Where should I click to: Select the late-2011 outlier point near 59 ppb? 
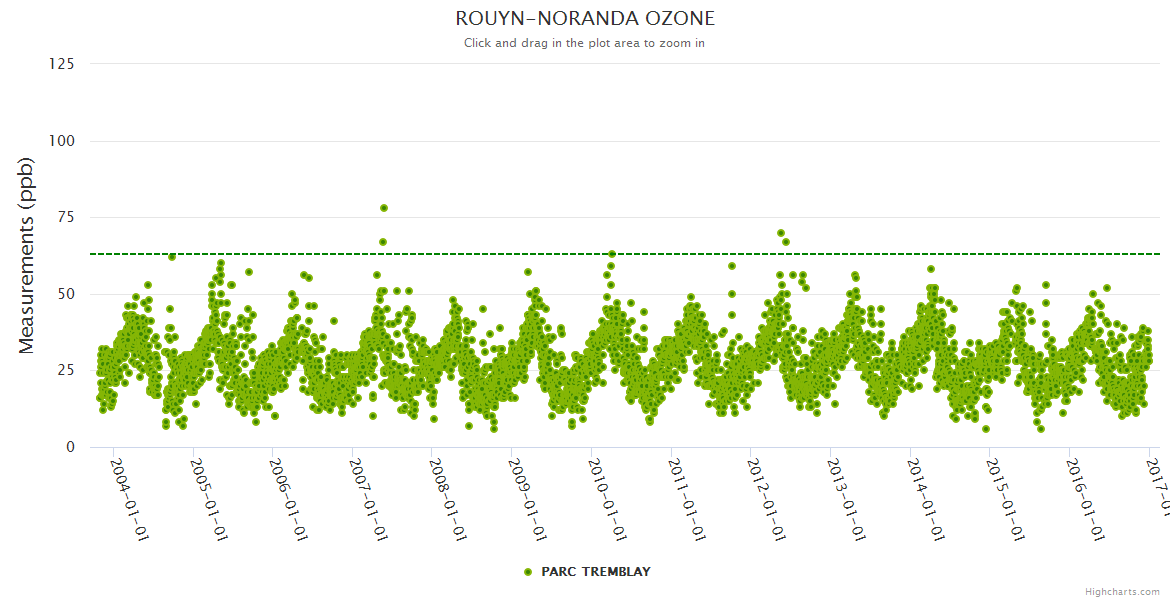[x=732, y=266]
